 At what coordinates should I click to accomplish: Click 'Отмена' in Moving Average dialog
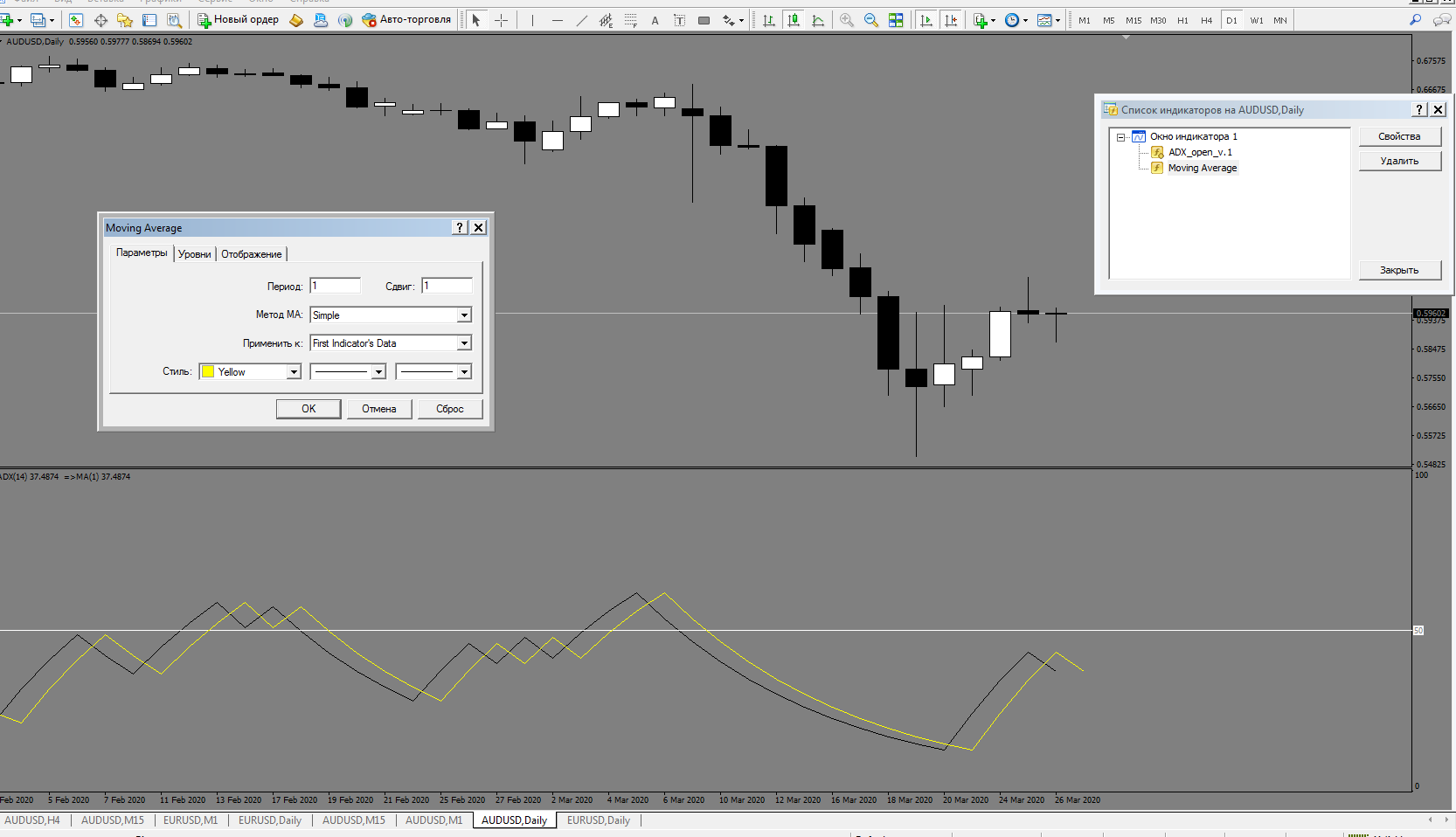click(379, 409)
